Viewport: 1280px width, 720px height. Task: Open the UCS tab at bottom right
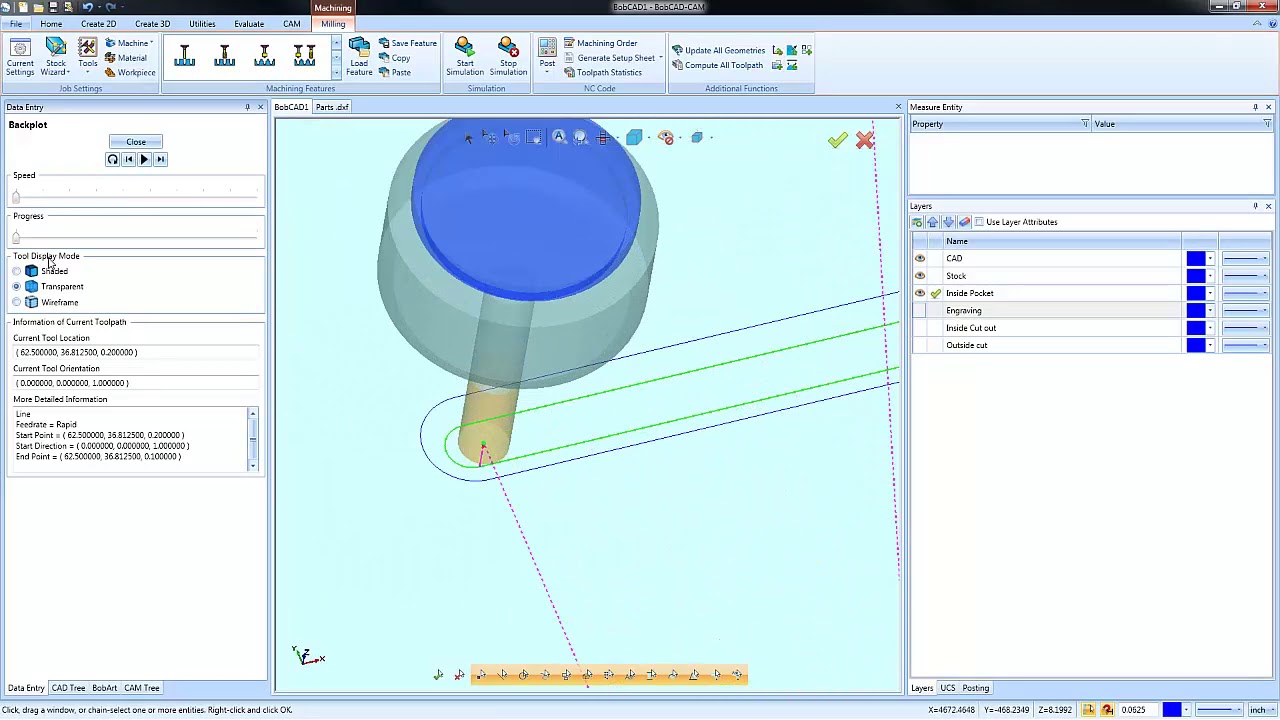coord(947,688)
